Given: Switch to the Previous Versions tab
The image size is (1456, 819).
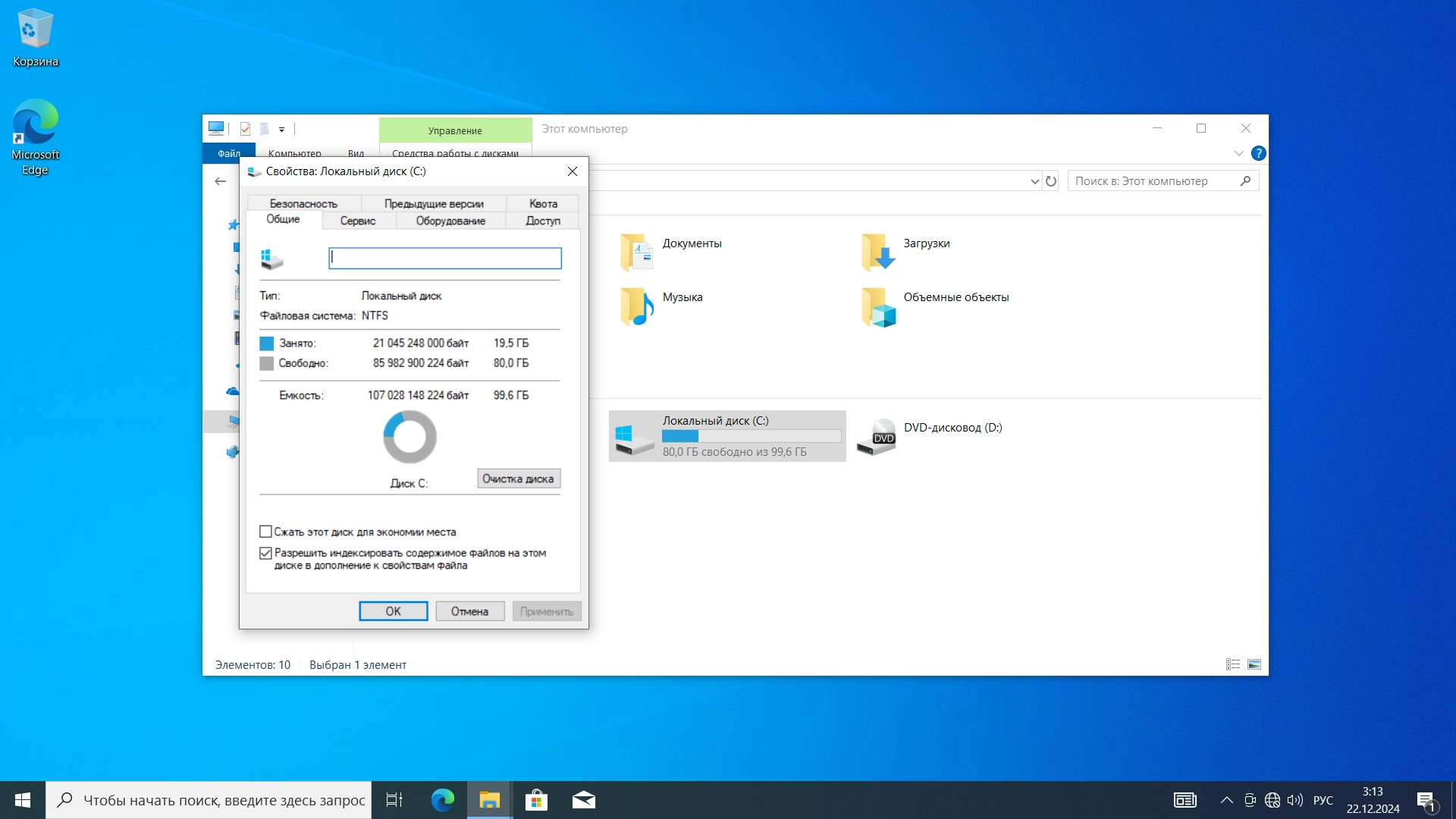Looking at the screenshot, I should (x=434, y=203).
